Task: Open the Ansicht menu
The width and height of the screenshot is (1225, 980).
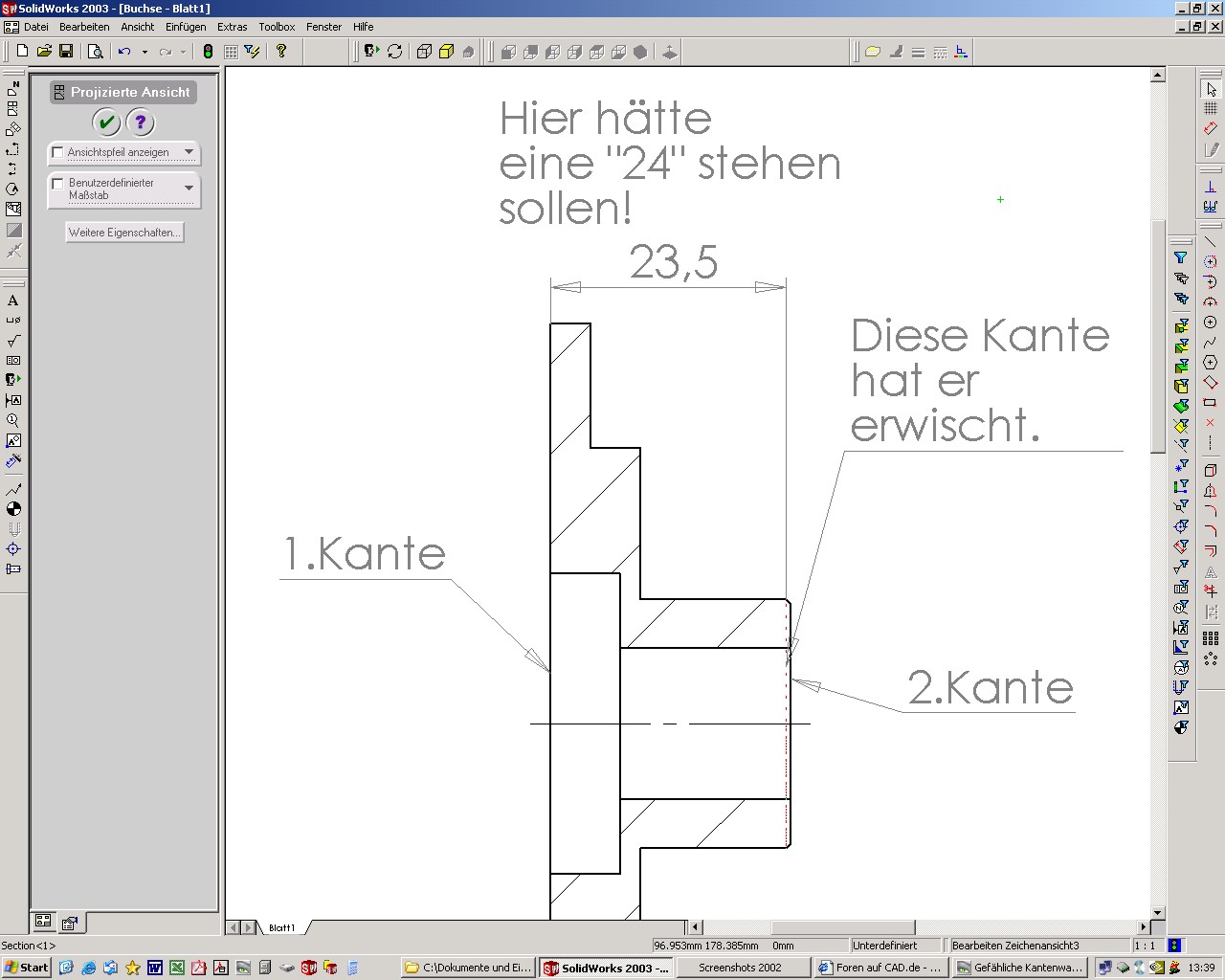Action: point(138,27)
